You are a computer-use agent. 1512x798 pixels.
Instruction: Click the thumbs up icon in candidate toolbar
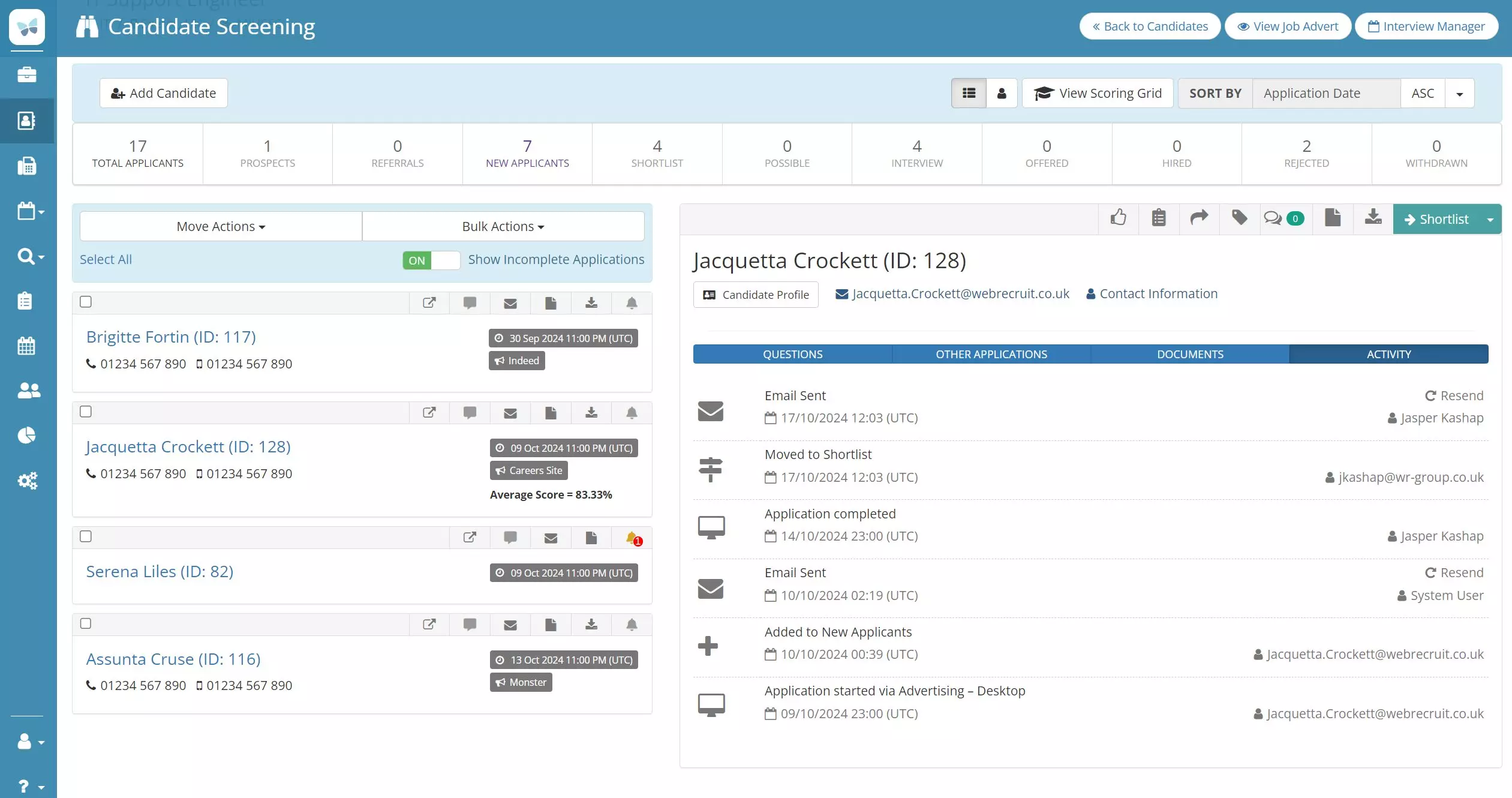pyautogui.click(x=1118, y=218)
